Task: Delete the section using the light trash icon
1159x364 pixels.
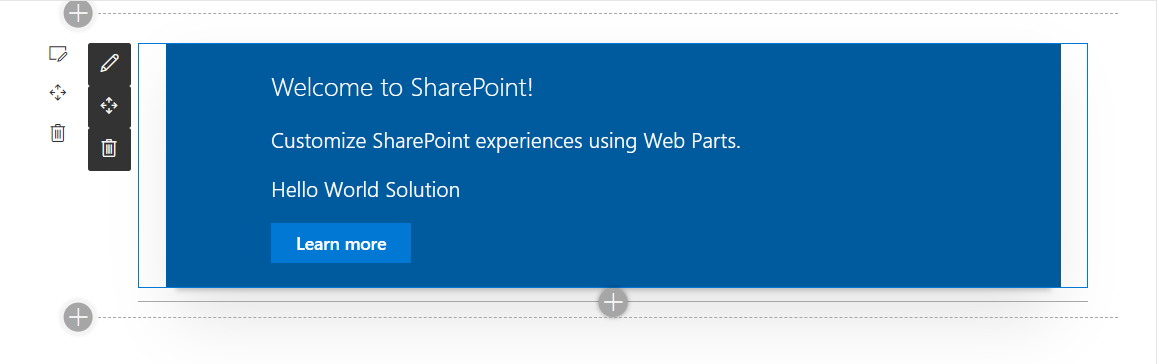Action: pyautogui.click(x=58, y=133)
